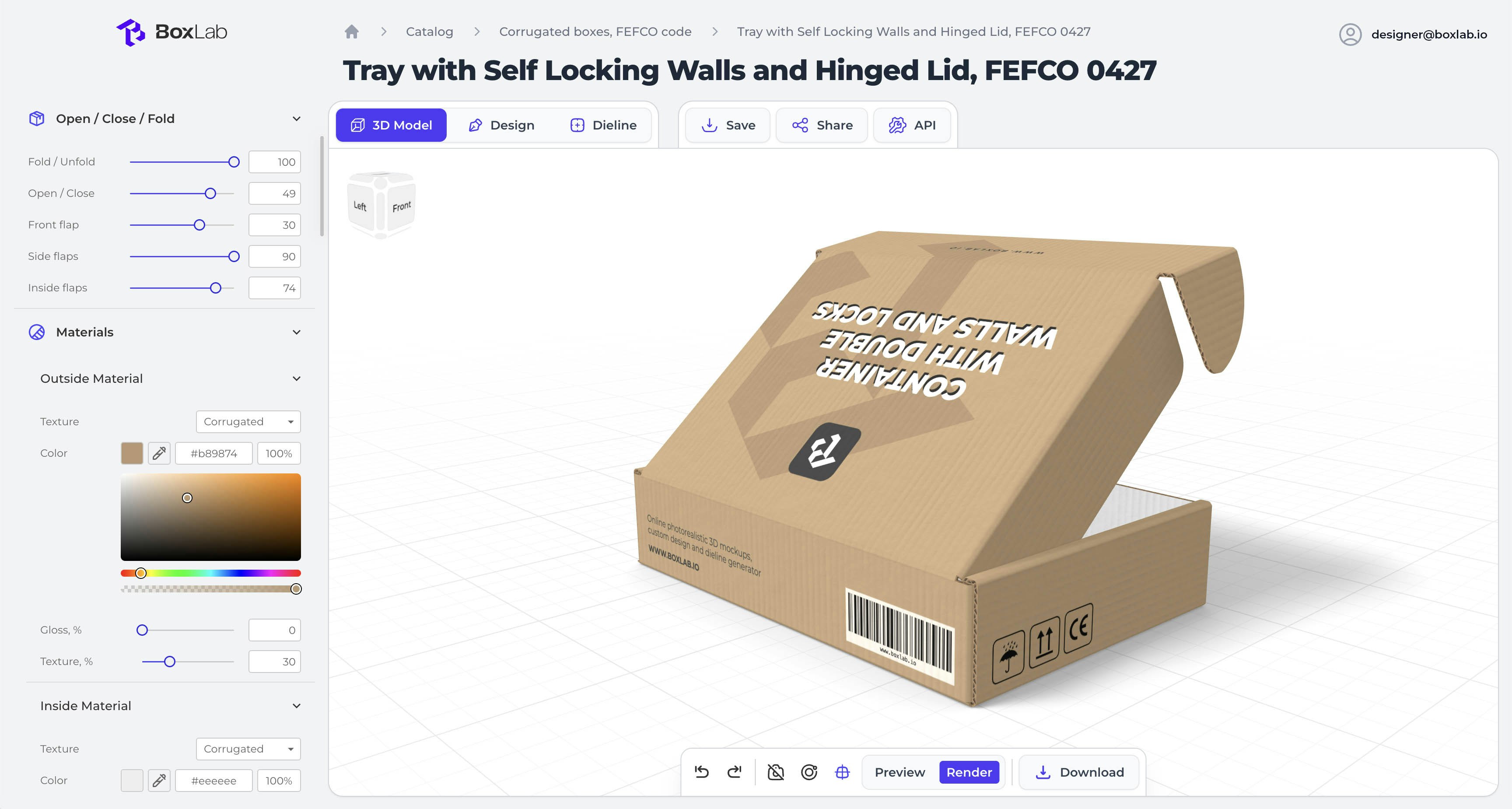The height and width of the screenshot is (809, 1512).
Task: Switch viewport mode to Render
Action: 969,772
